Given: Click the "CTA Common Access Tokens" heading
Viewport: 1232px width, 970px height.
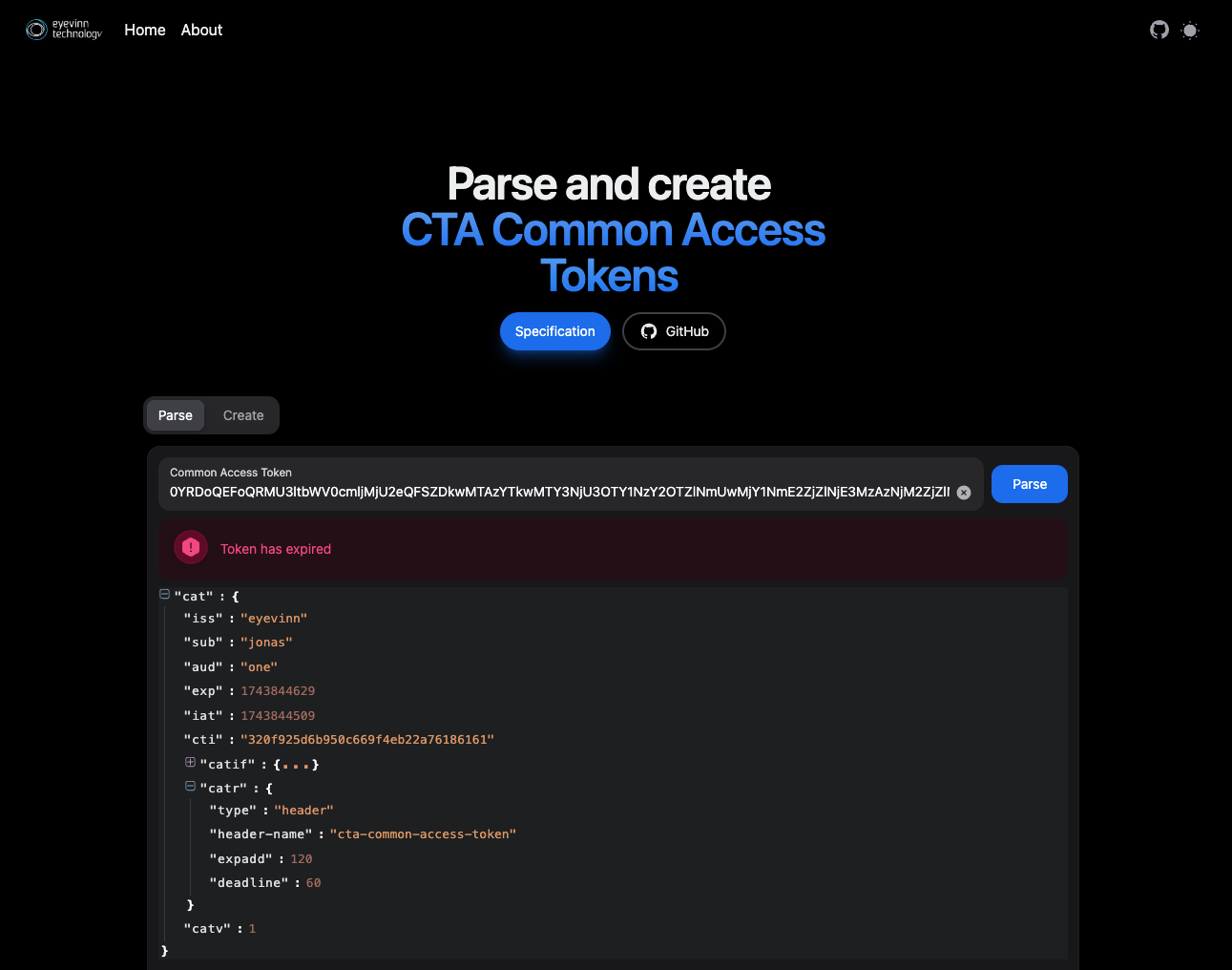Looking at the screenshot, I should [x=614, y=253].
